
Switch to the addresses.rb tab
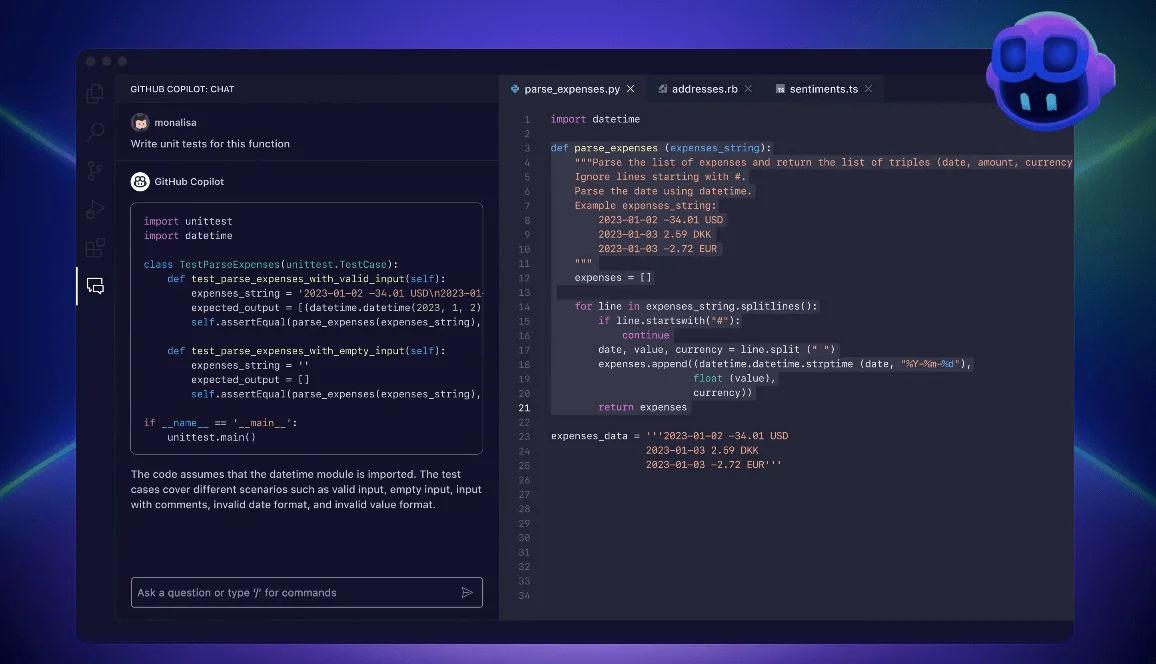pyautogui.click(x=704, y=88)
